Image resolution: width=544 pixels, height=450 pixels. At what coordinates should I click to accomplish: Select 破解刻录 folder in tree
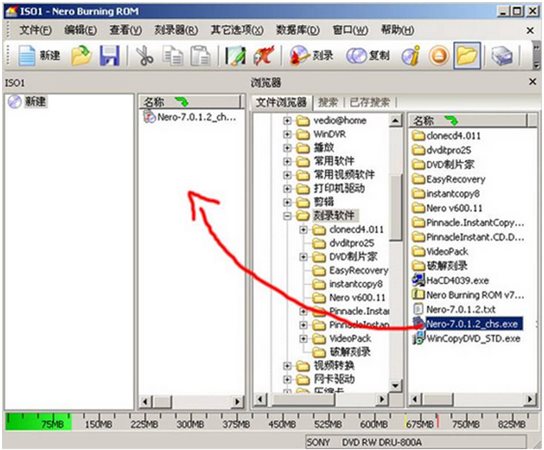click(350, 352)
